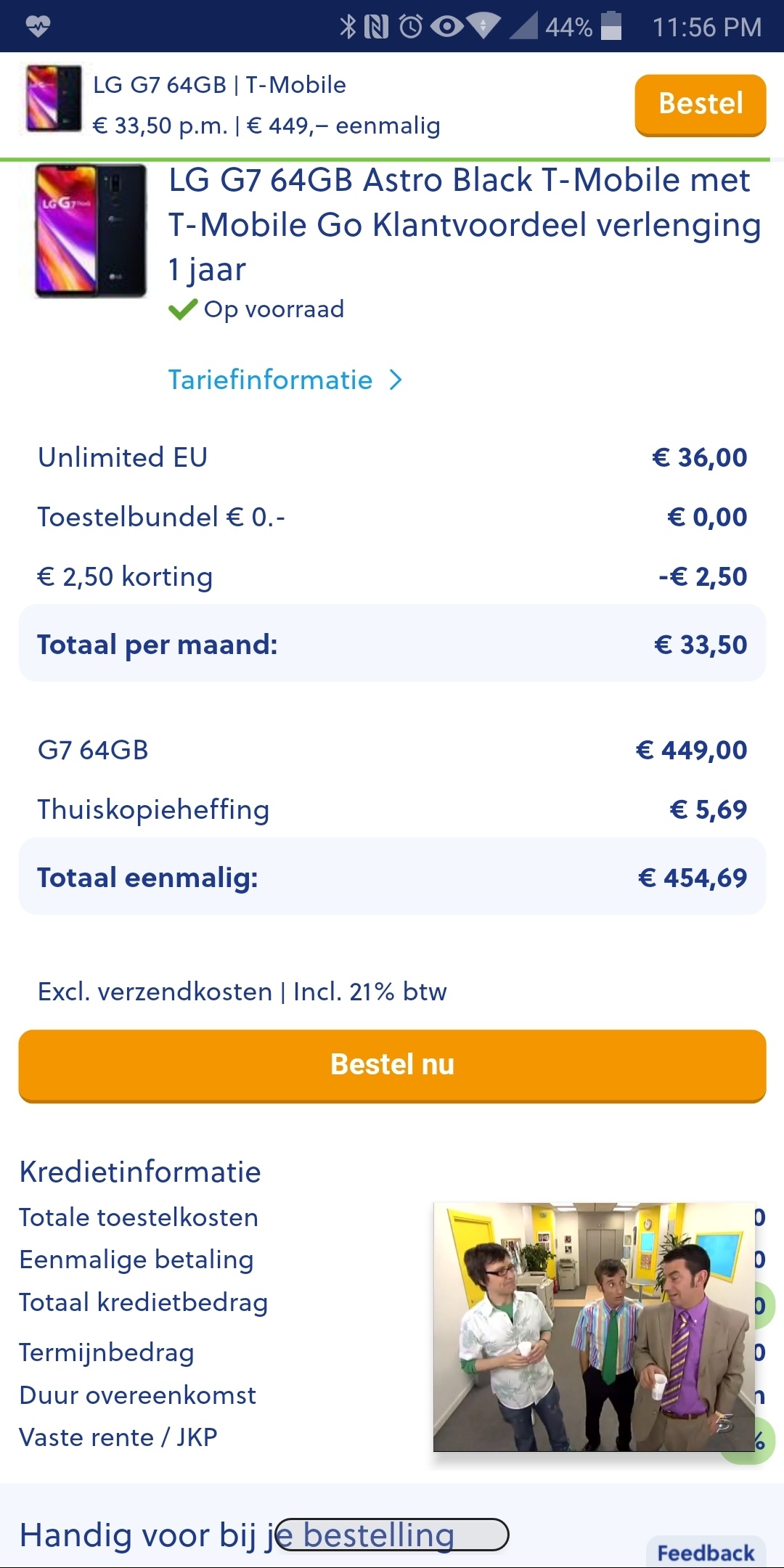Tap the health heart icon in status bar
This screenshot has height=1568, width=784.
(x=38, y=27)
